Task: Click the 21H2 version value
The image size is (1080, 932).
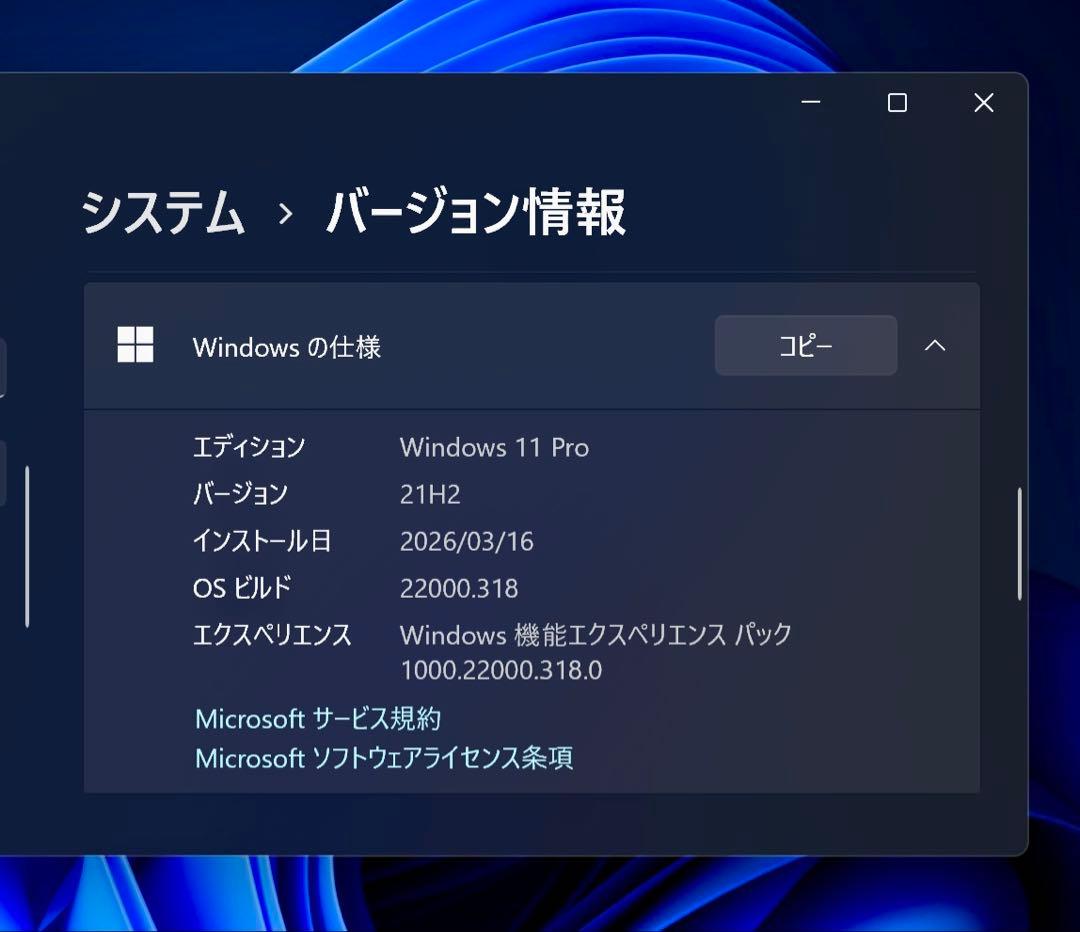Action: [x=430, y=494]
